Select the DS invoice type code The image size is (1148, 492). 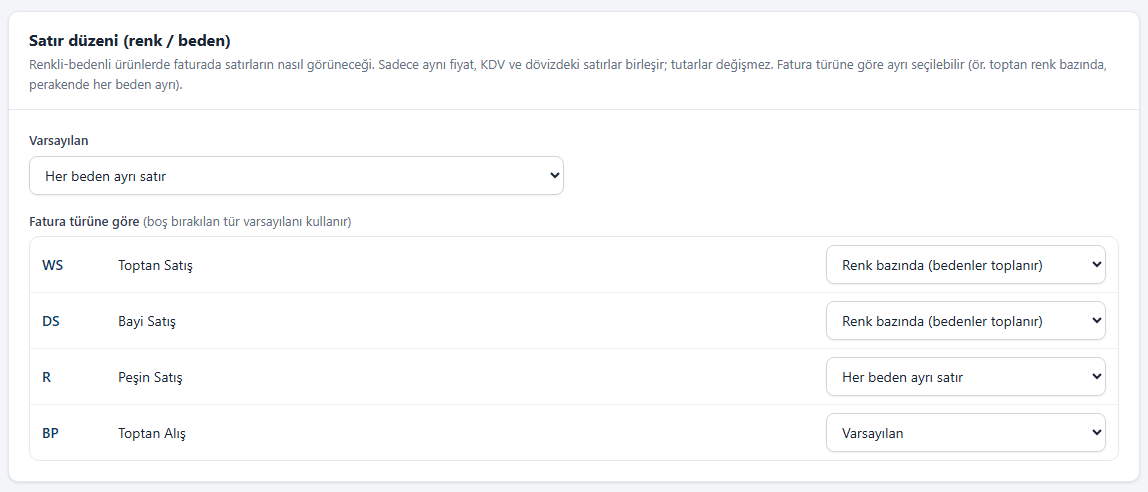[x=51, y=321]
